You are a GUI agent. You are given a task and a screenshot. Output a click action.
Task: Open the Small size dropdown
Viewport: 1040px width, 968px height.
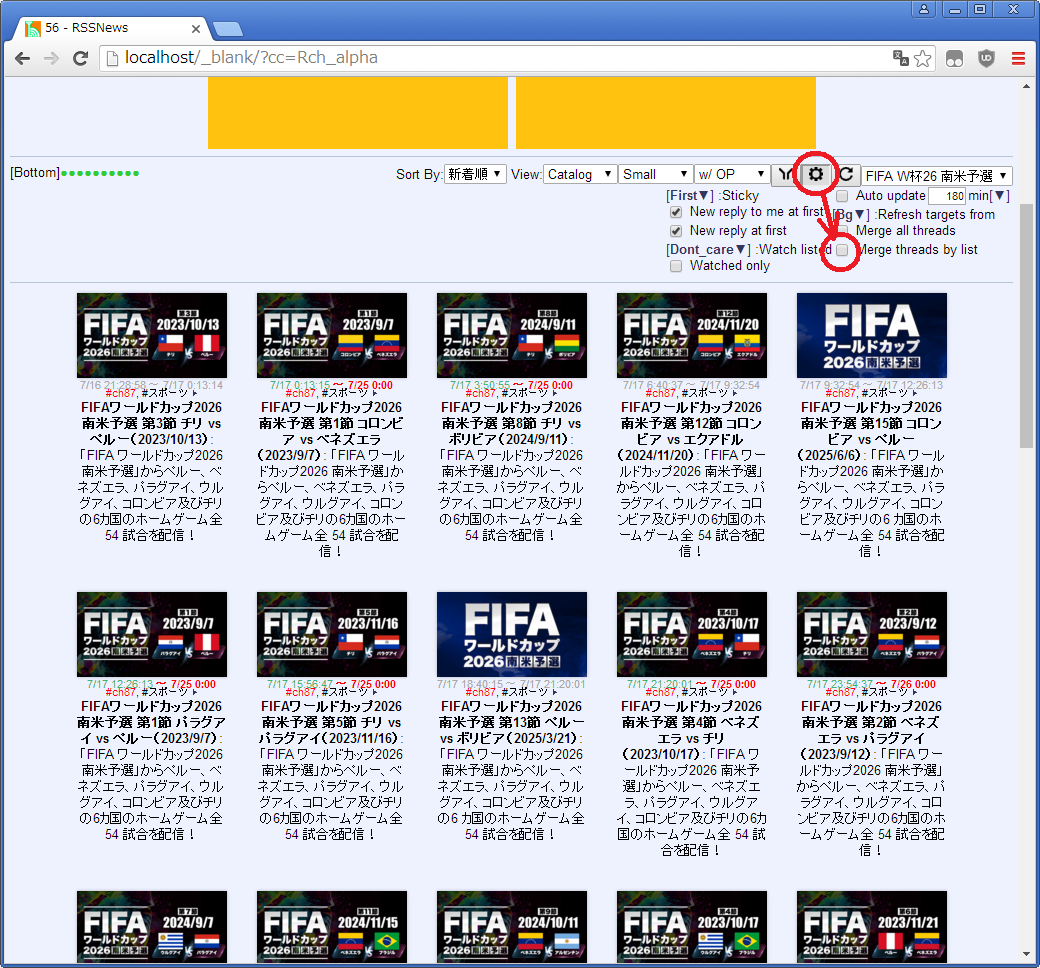[x=655, y=174]
